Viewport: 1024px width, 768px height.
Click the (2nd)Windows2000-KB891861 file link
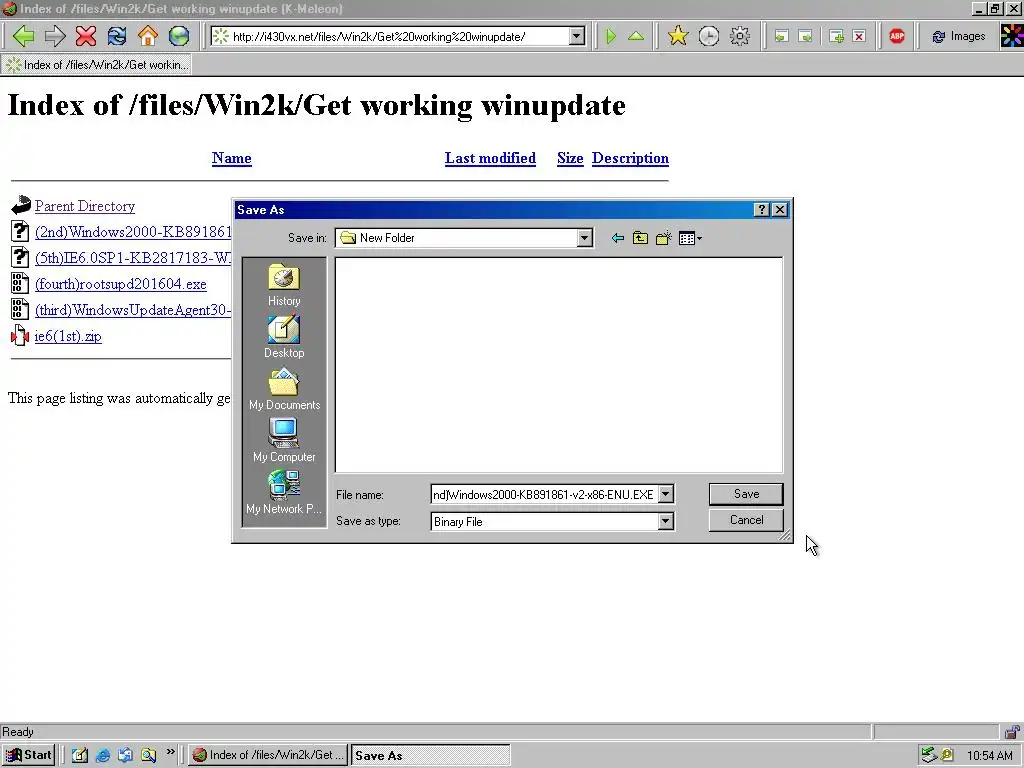(133, 232)
